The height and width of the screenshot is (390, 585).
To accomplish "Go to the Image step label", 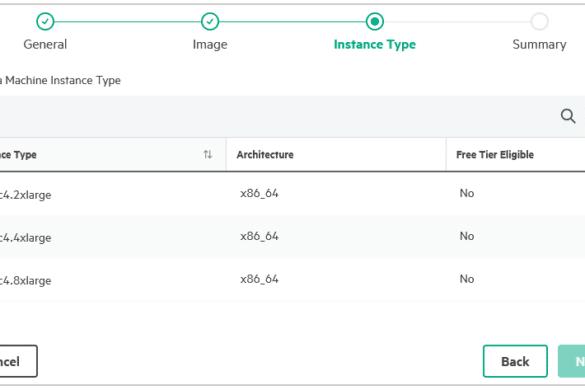I will (x=210, y=44).
